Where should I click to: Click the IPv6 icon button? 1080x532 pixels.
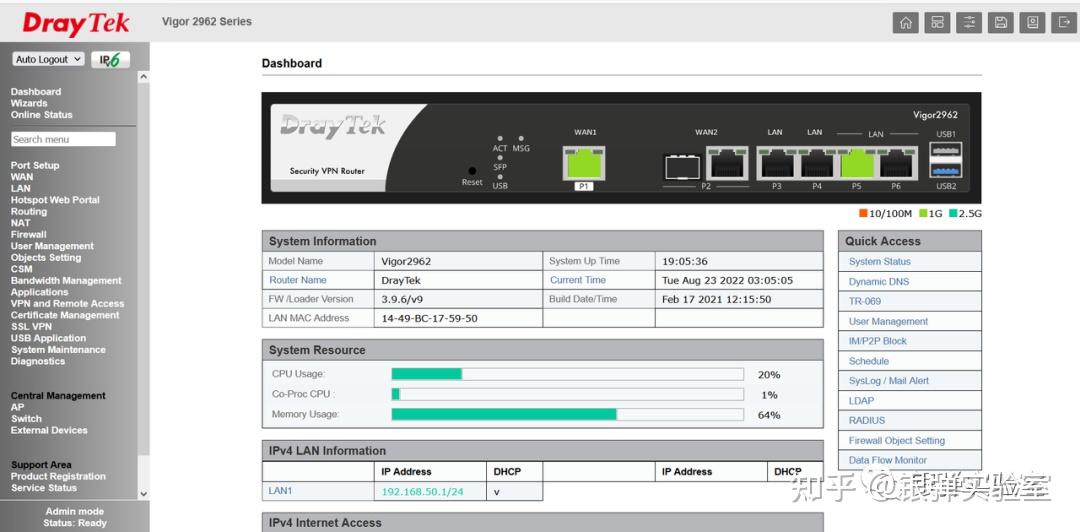110,59
